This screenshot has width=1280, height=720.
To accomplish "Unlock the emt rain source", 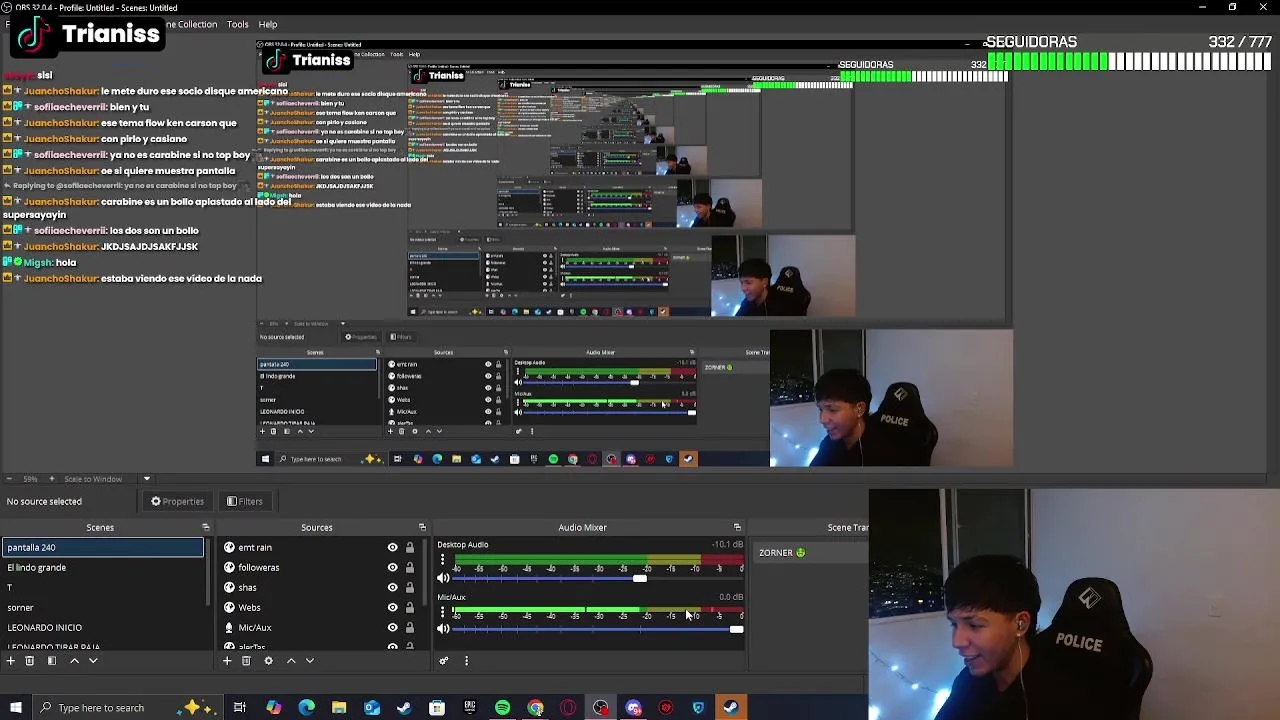I will point(410,548).
